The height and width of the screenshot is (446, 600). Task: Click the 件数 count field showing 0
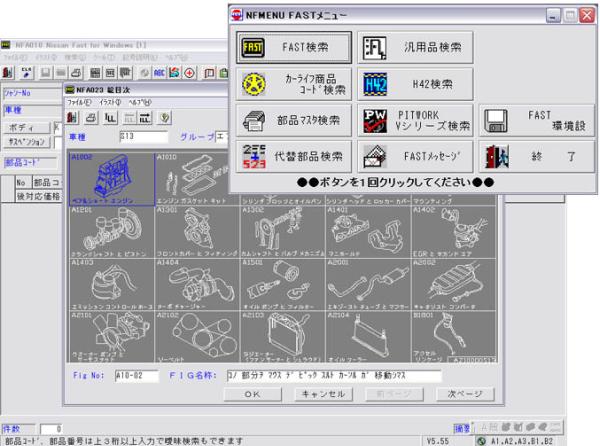[x=51, y=429]
